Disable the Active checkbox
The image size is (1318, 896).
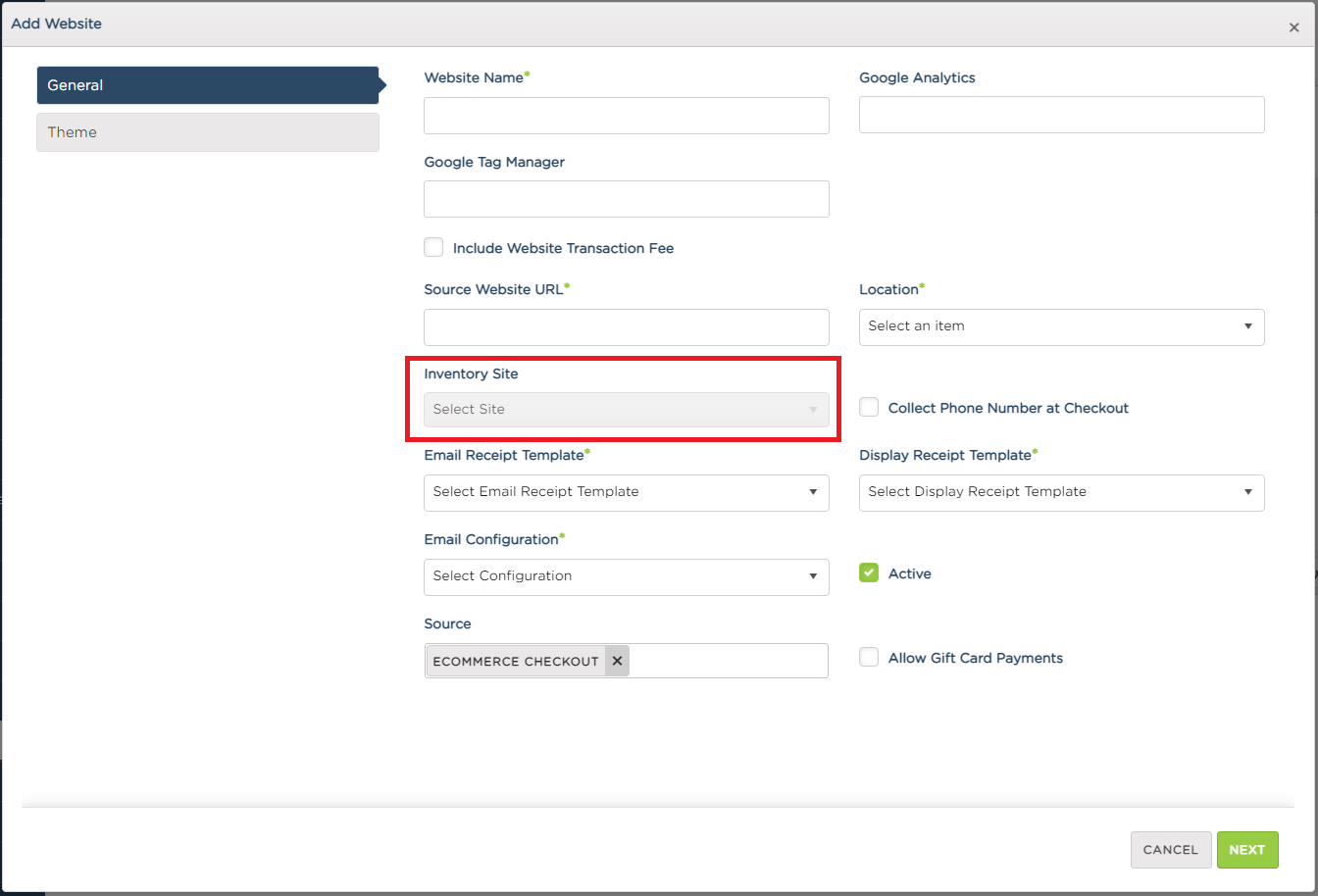(869, 572)
